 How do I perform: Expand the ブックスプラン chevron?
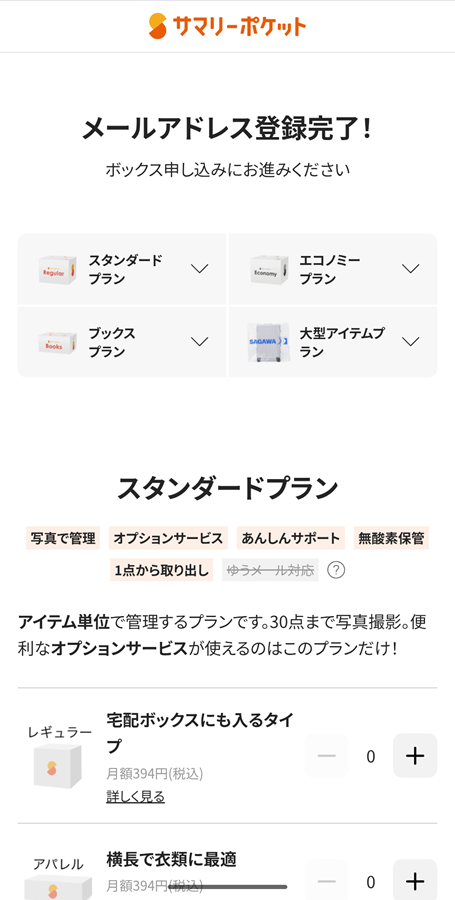click(199, 342)
